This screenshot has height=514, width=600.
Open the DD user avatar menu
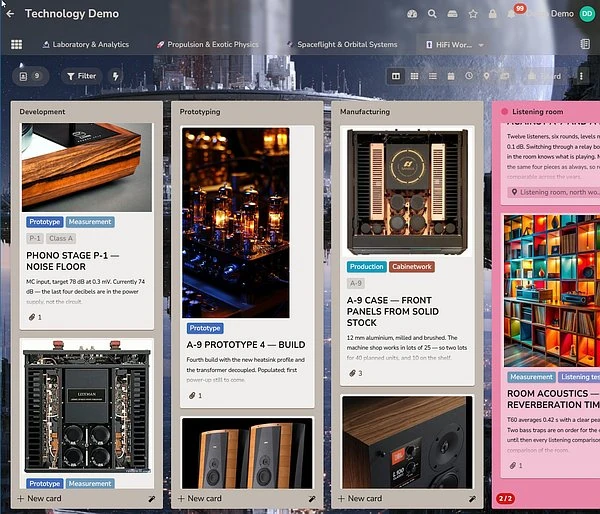tap(587, 14)
